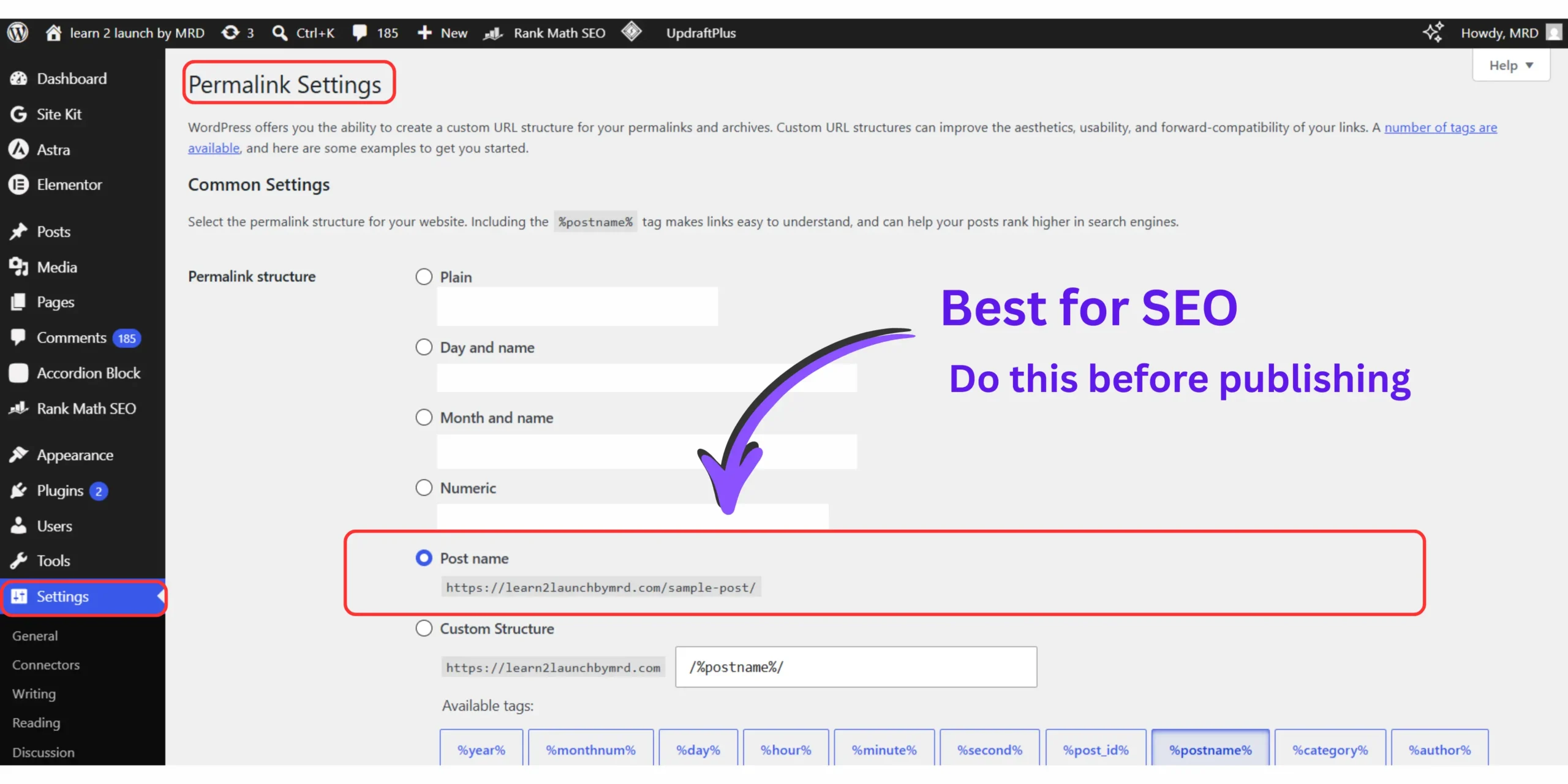The image size is (1568, 784).
Task: Select the Post name radio button
Action: coord(424,558)
